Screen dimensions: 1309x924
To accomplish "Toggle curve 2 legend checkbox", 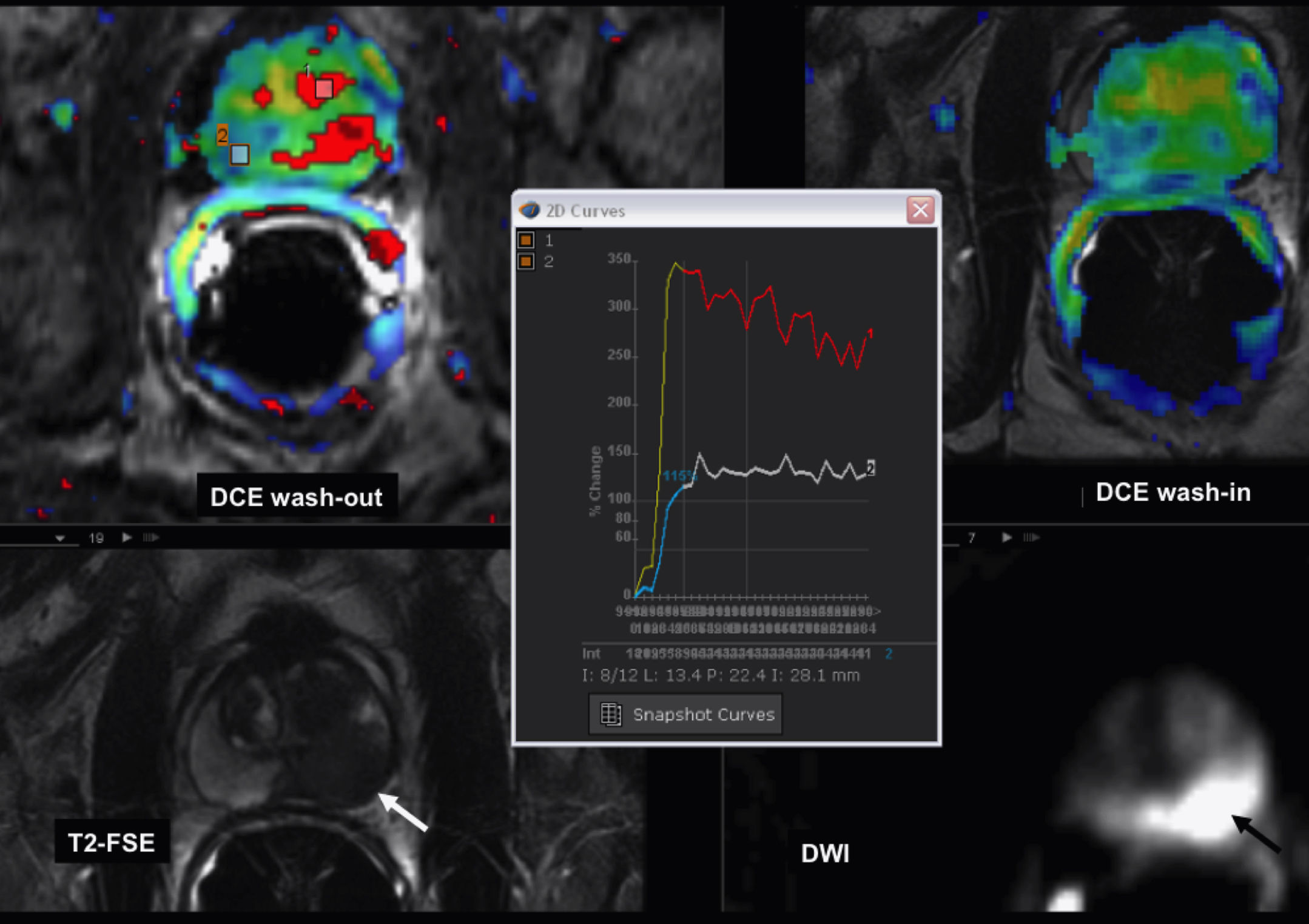I will click(526, 261).
